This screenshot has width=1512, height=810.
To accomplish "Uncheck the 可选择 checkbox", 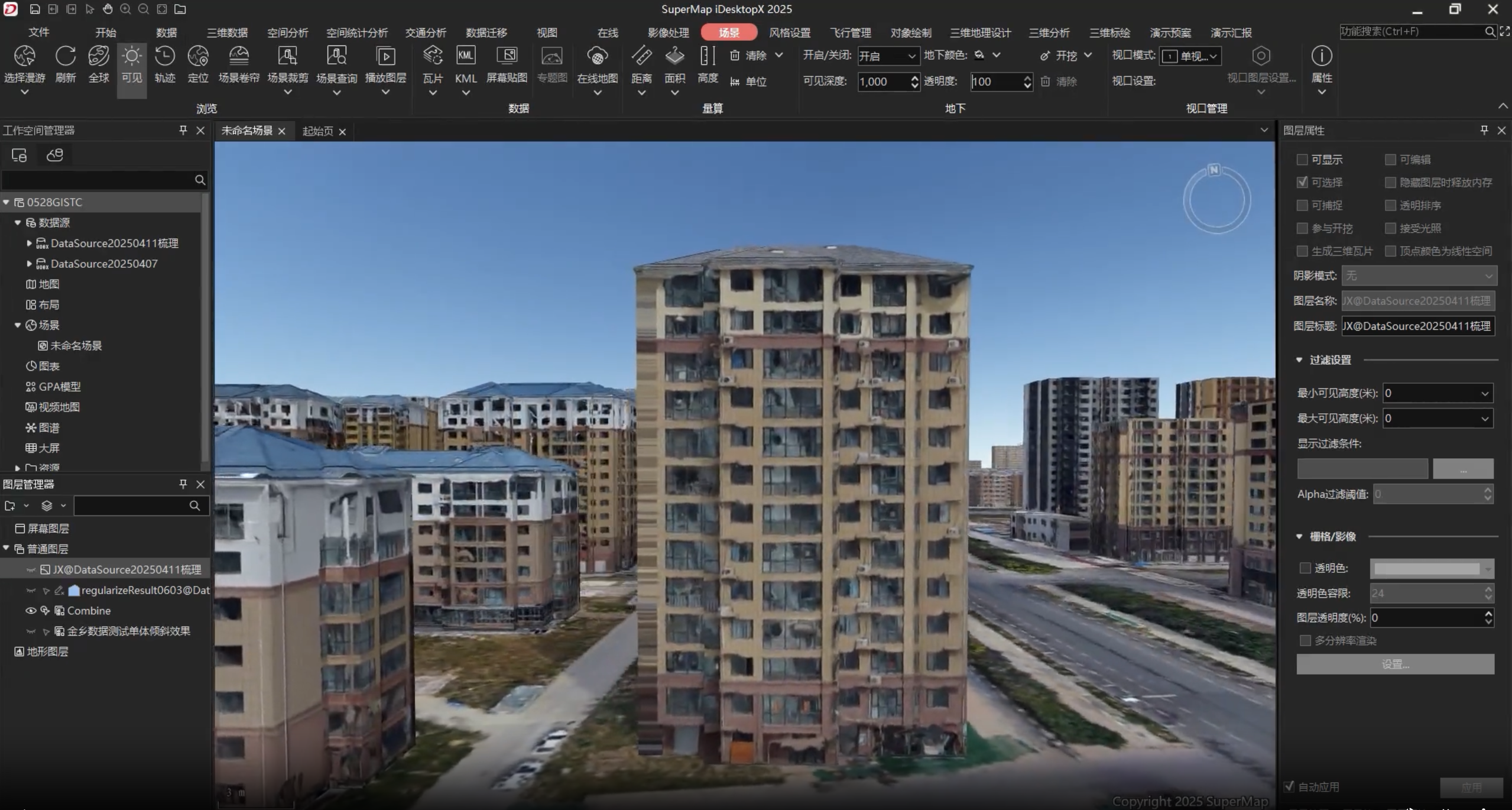I will point(1302,182).
